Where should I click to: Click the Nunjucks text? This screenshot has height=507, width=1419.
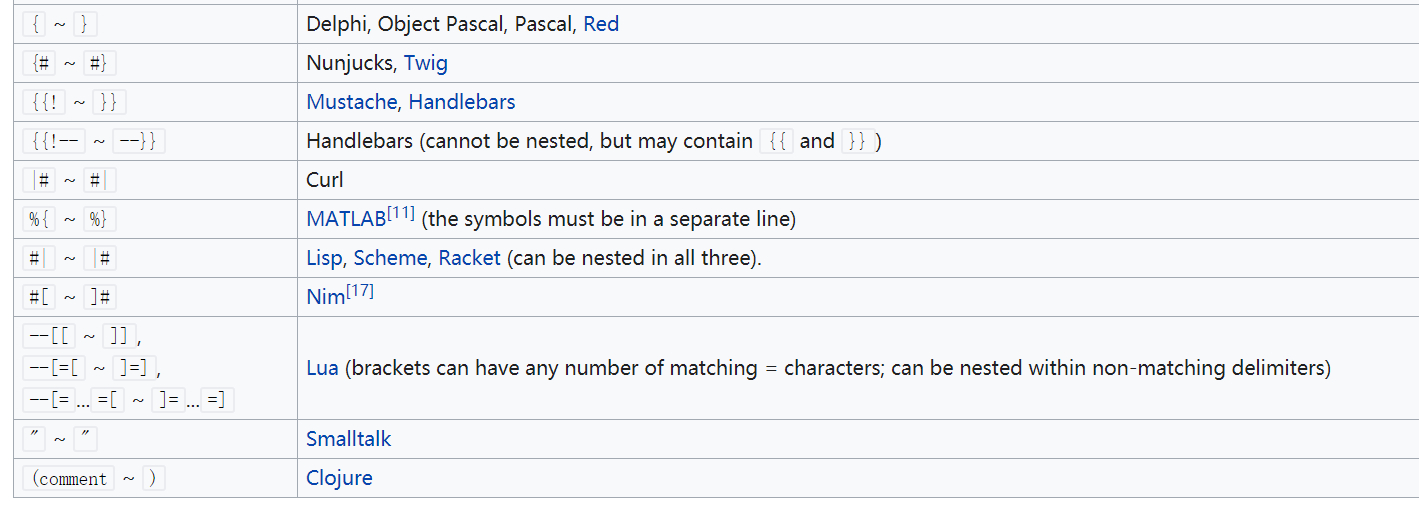click(x=350, y=64)
